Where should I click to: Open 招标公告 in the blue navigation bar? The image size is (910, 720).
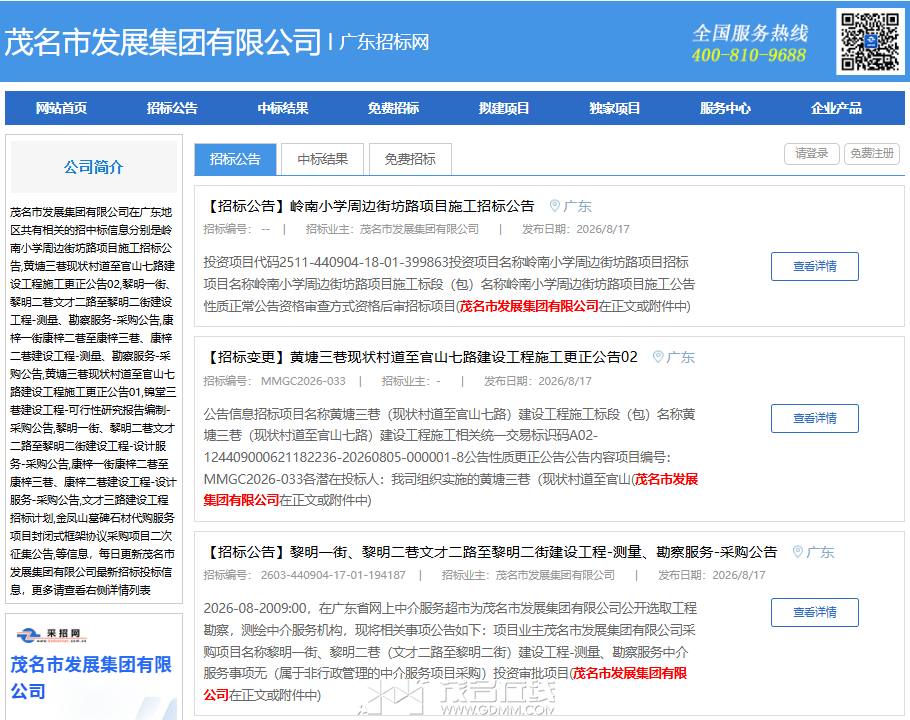tap(172, 108)
